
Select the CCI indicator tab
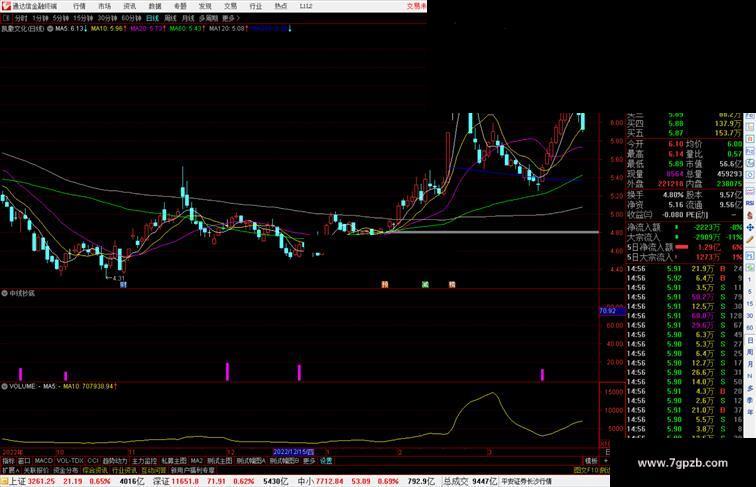[93, 461]
